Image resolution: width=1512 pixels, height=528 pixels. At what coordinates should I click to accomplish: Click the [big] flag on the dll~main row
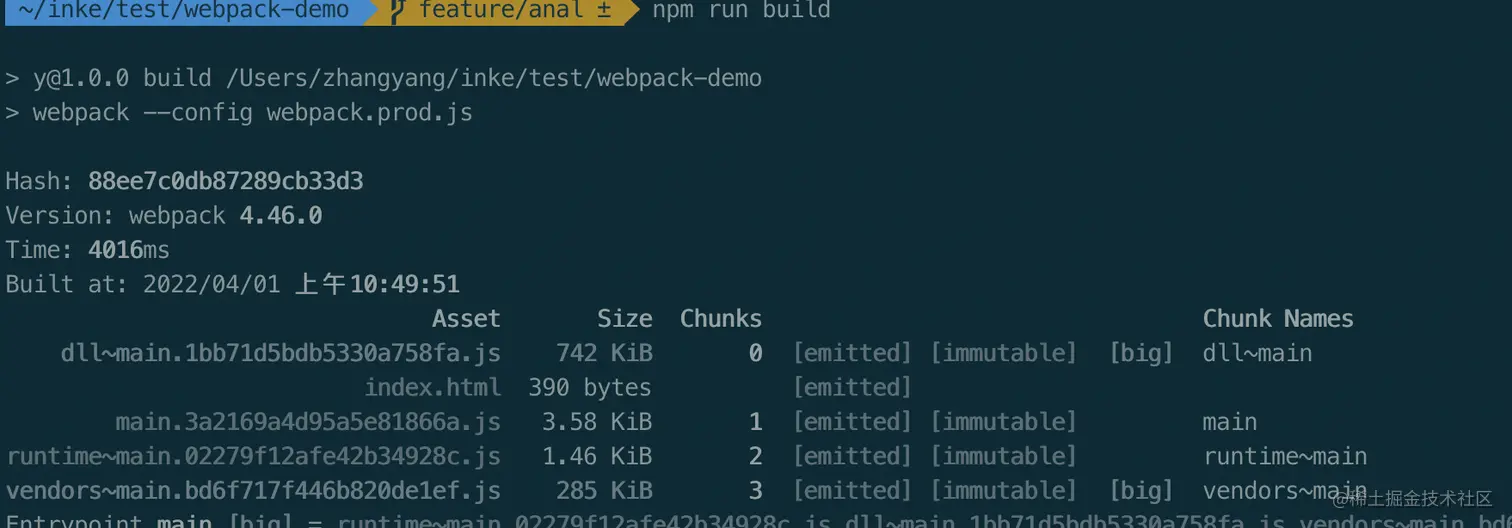click(x=1140, y=353)
